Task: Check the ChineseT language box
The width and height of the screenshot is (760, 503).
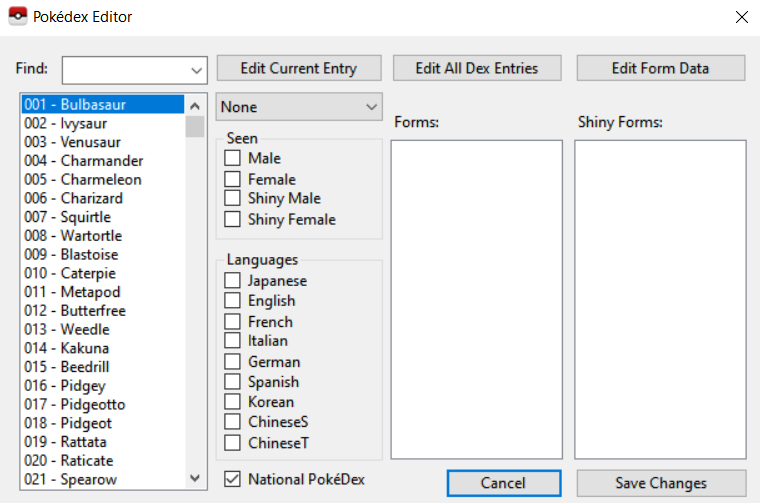Action: click(x=232, y=442)
